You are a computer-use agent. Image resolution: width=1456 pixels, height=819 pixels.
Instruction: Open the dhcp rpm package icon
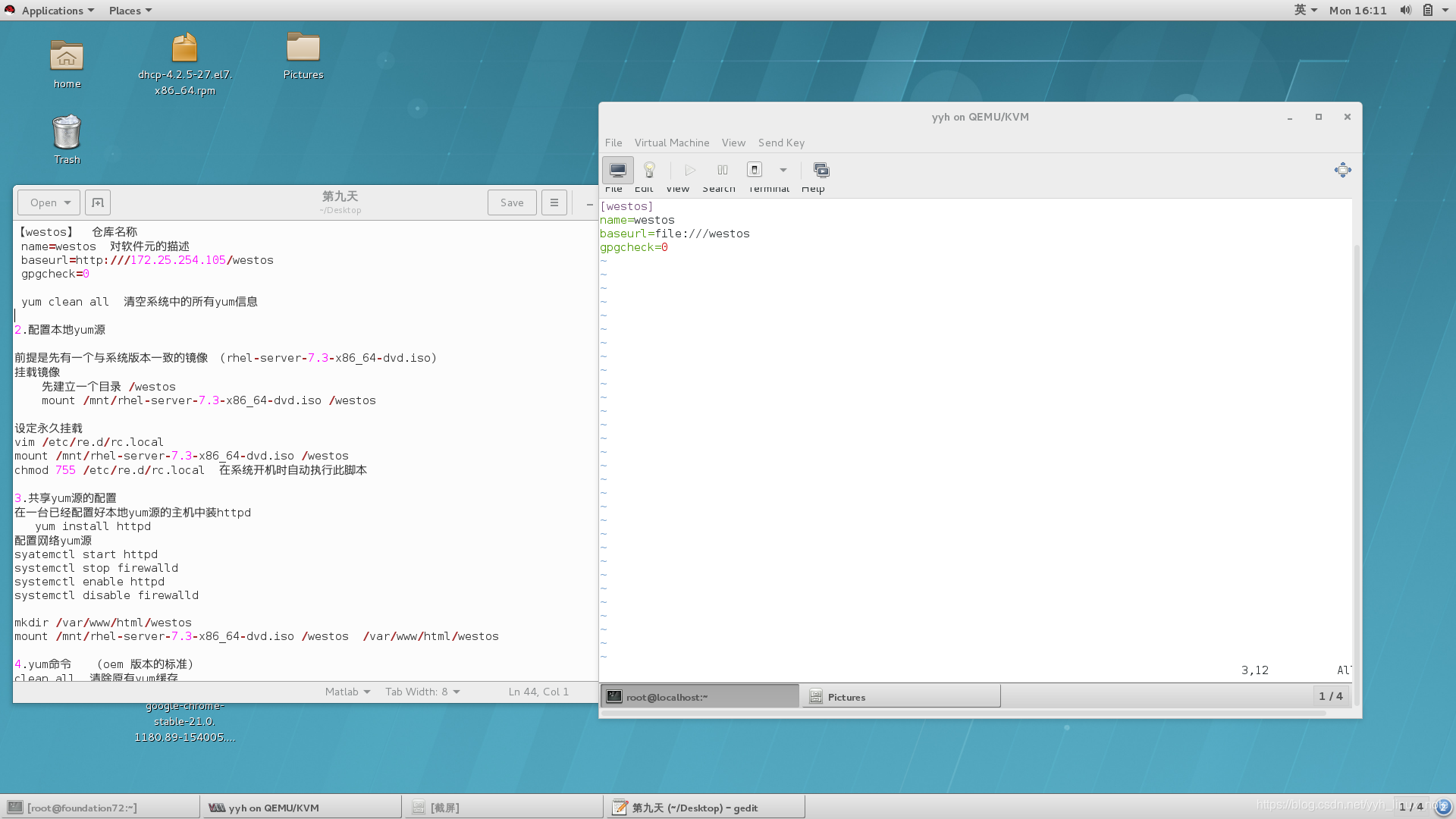tap(184, 49)
